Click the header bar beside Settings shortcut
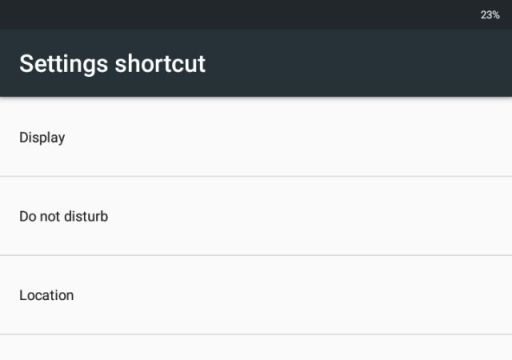Image resolution: width=512 pixels, height=360 pixels. (357, 63)
